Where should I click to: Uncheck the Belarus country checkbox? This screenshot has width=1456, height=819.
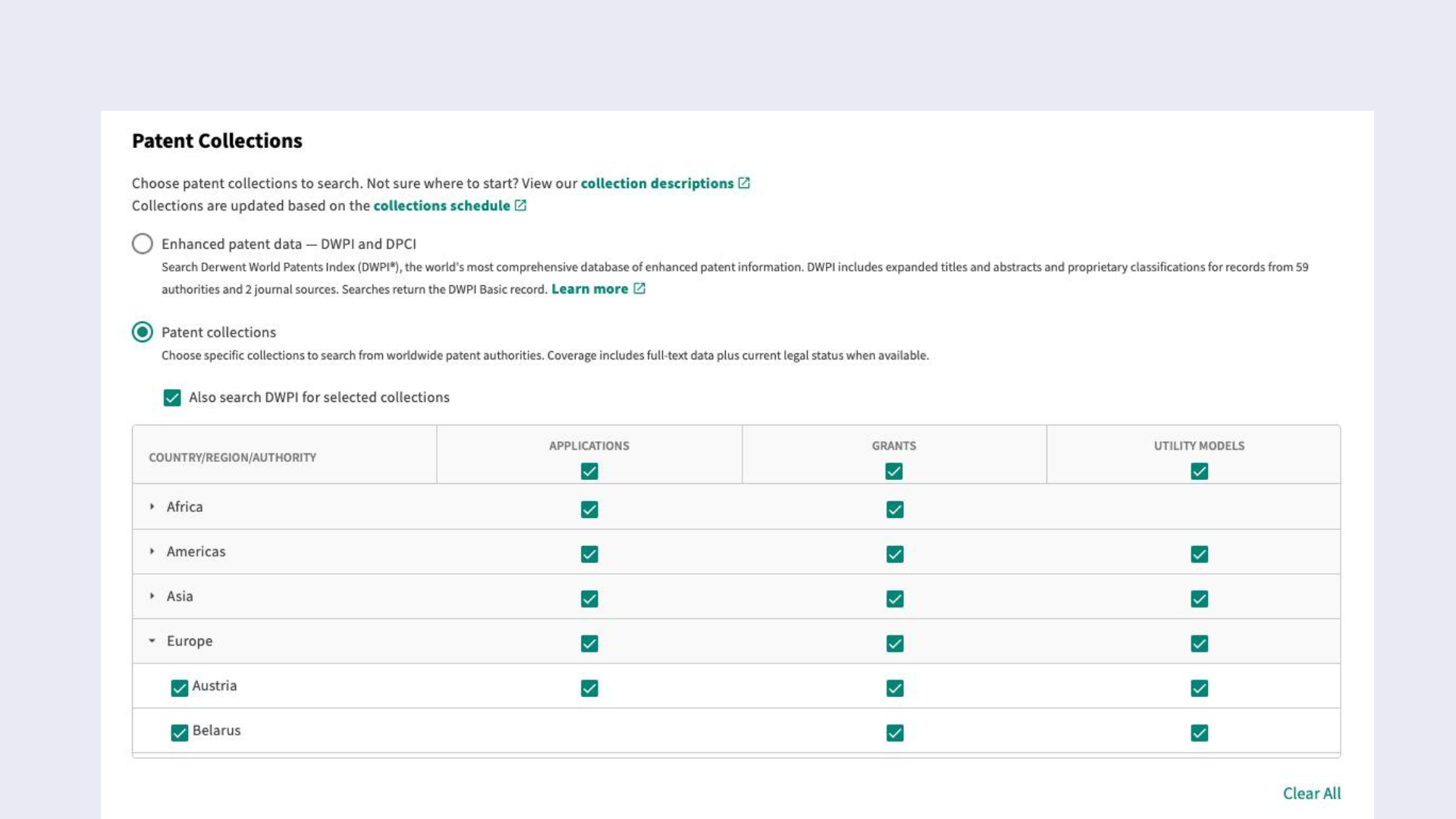coord(179,733)
